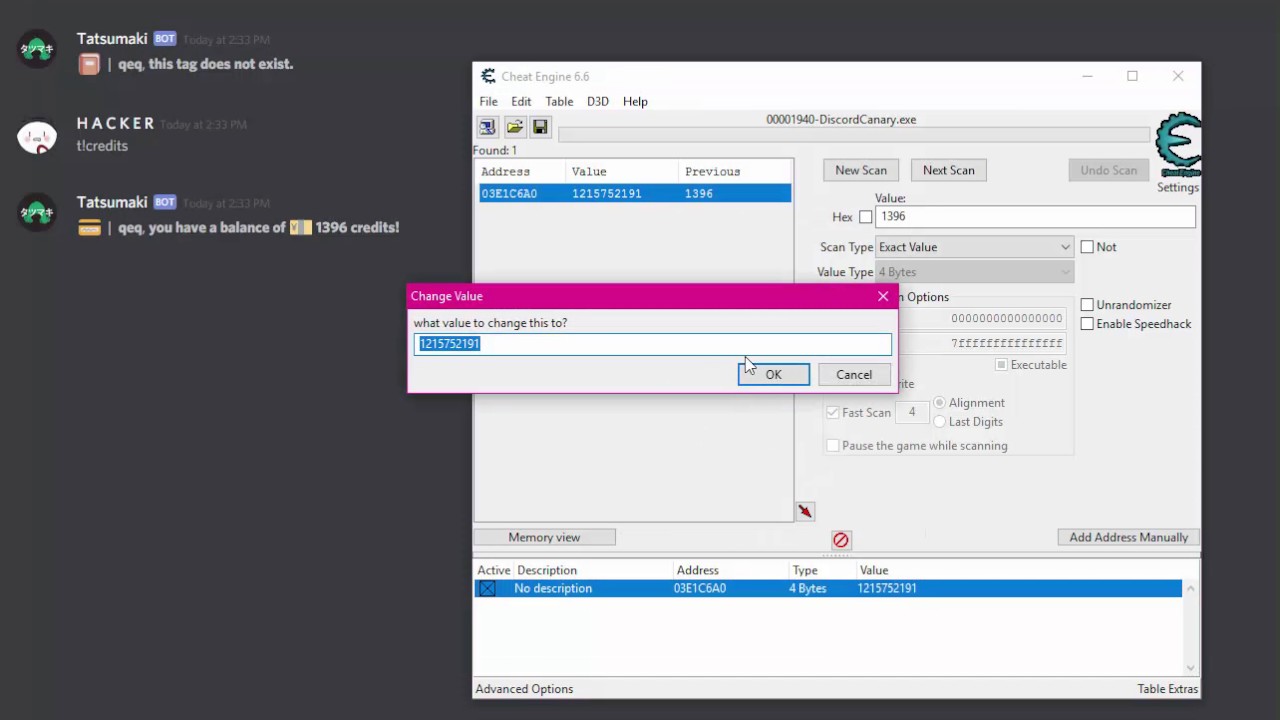Open Memory view
This screenshot has width=1280, height=720.
pyautogui.click(x=544, y=537)
